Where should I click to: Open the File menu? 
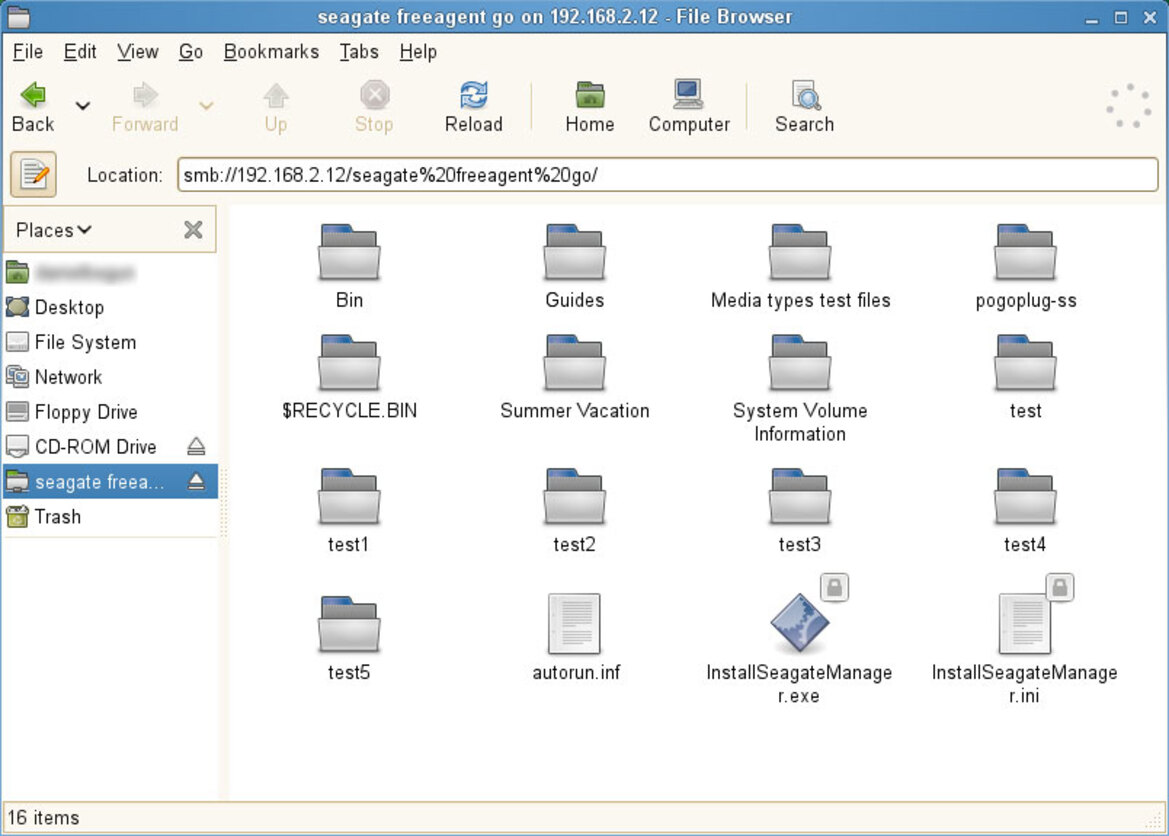pyautogui.click(x=28, y=51)
